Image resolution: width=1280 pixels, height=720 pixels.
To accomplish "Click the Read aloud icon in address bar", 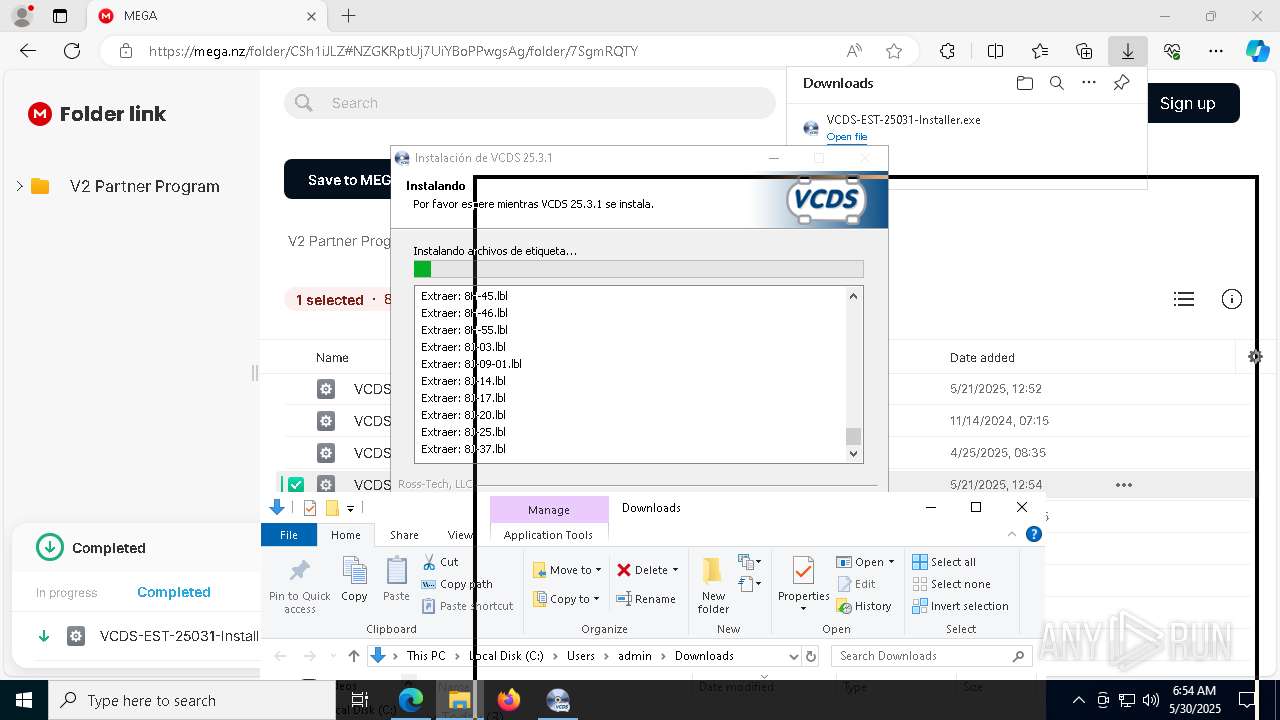I will click(x=854, y=51).
